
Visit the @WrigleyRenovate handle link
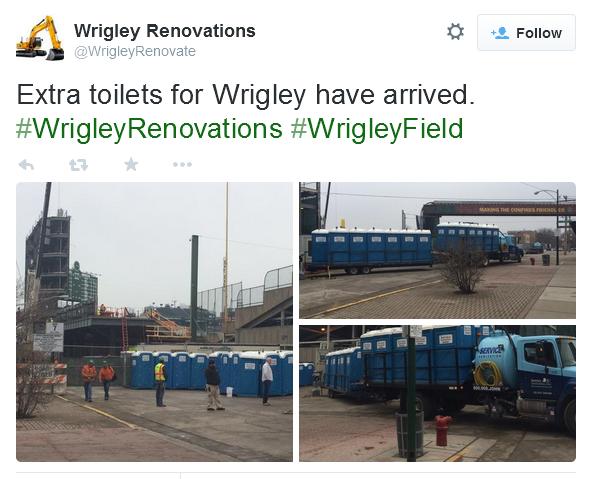tap(135, 51)
